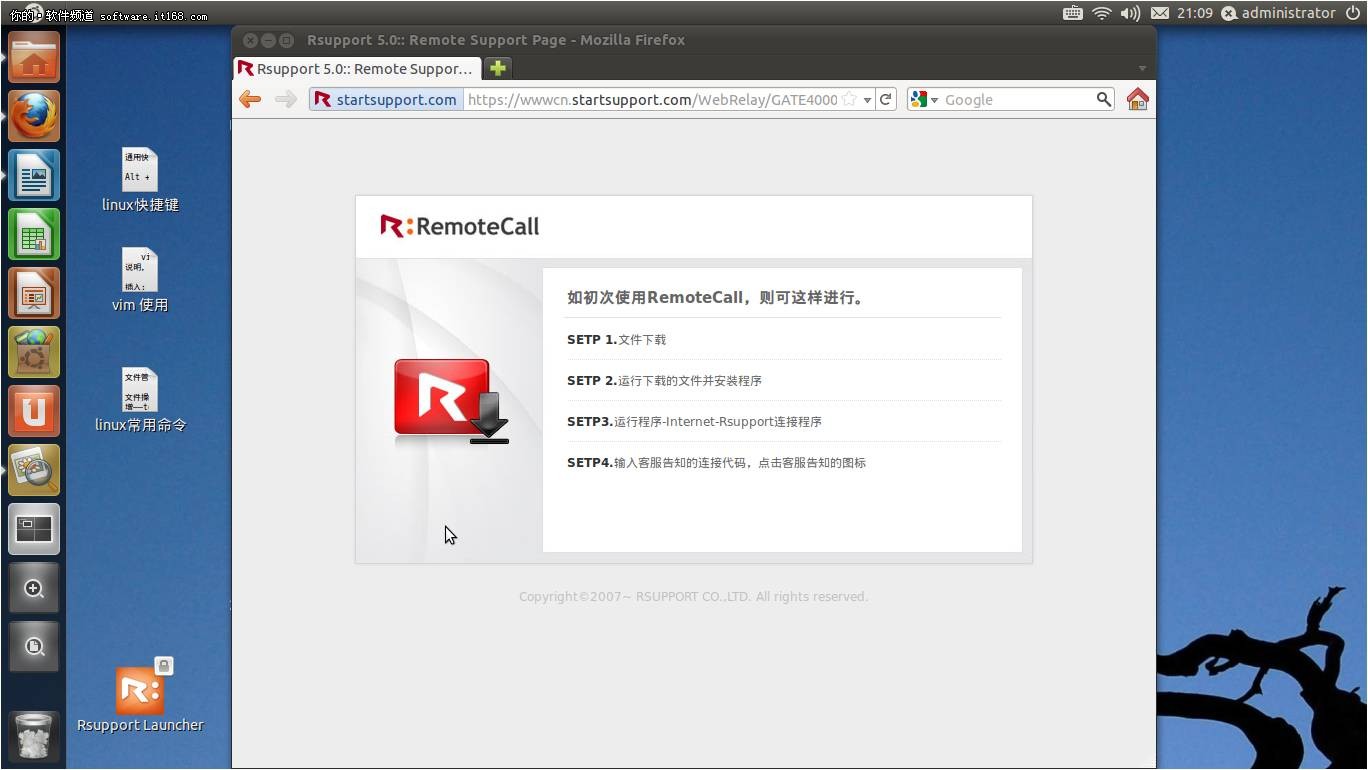
Task: Open the workspace switcher in the dock
Action: coord(34,529)
